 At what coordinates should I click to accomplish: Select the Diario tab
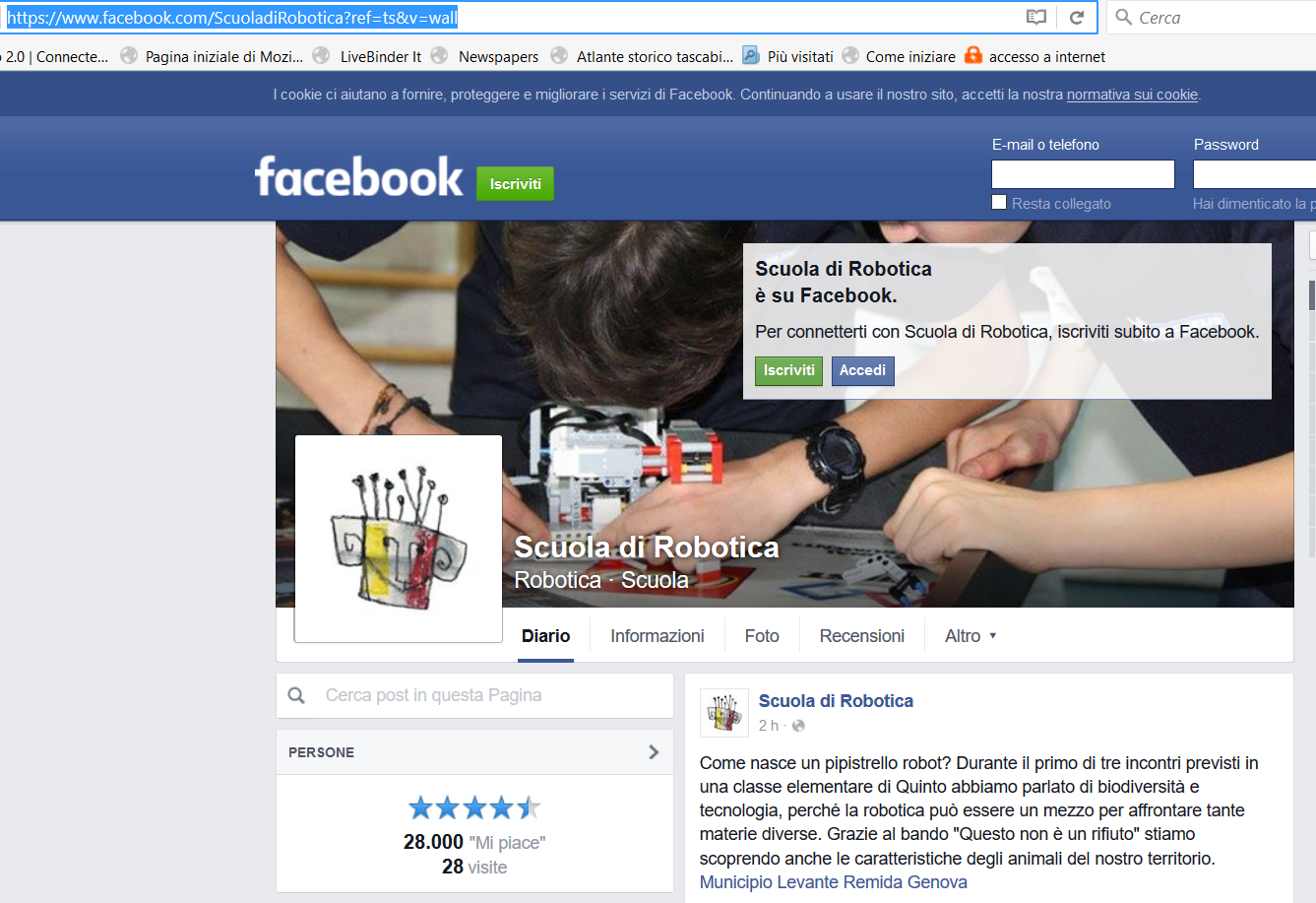pyautogui.click(x=546, y=636)
